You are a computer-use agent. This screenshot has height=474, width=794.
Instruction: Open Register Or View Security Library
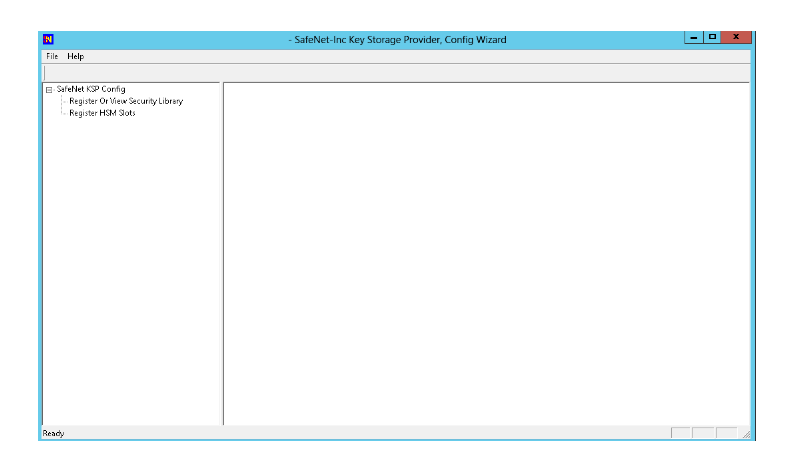tap(126, 101)
